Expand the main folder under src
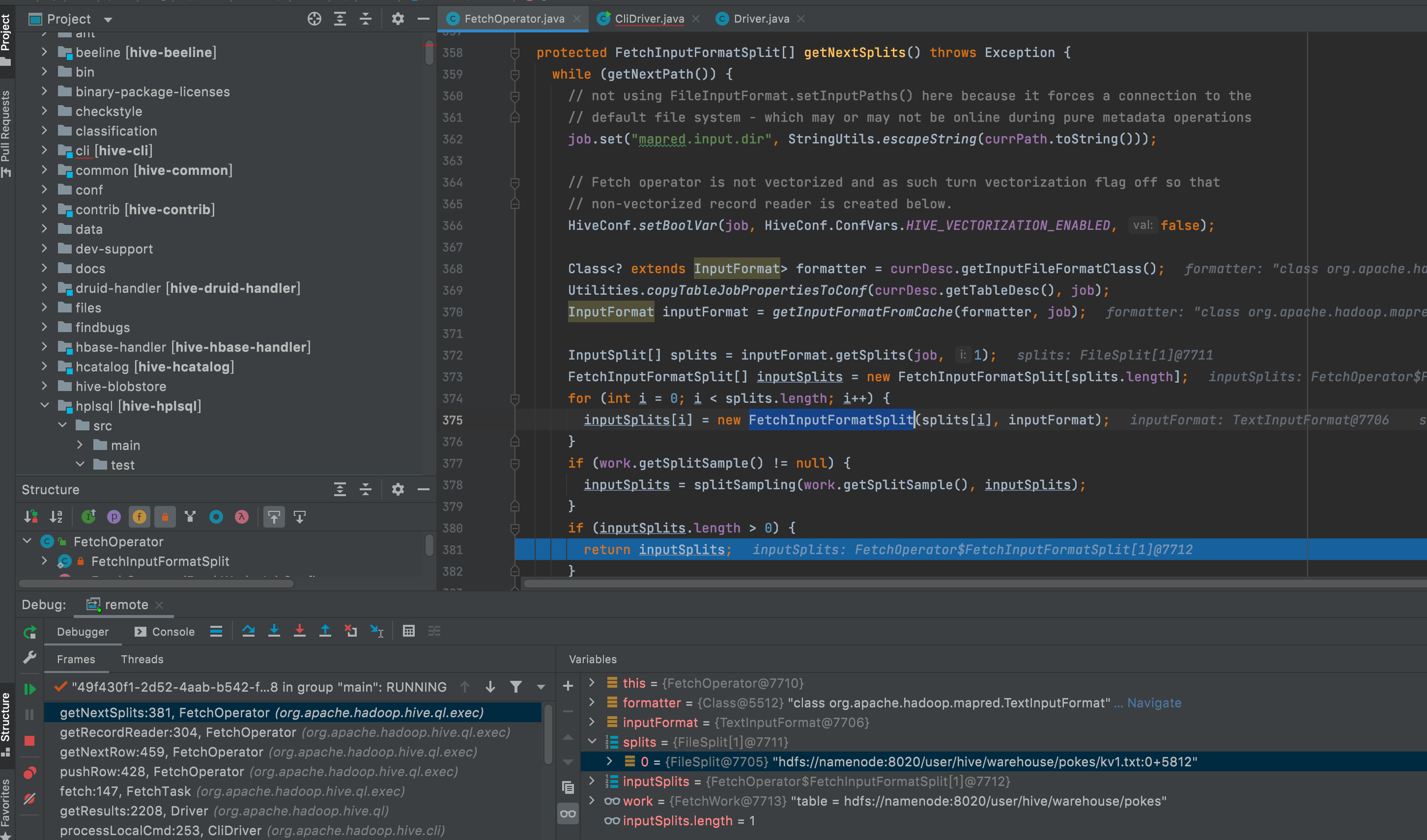This screenshot has height=840, width=1427. [x=80, y=445]
